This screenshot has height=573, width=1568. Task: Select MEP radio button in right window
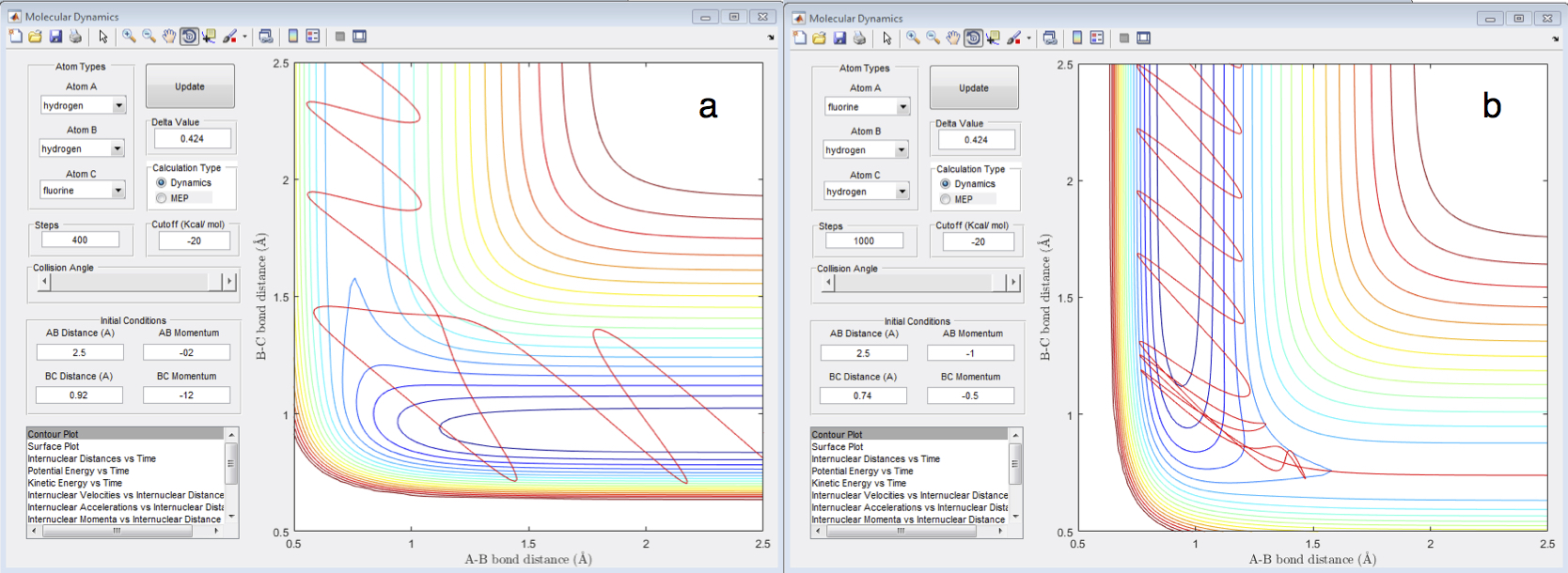click(x=946, y=199)
